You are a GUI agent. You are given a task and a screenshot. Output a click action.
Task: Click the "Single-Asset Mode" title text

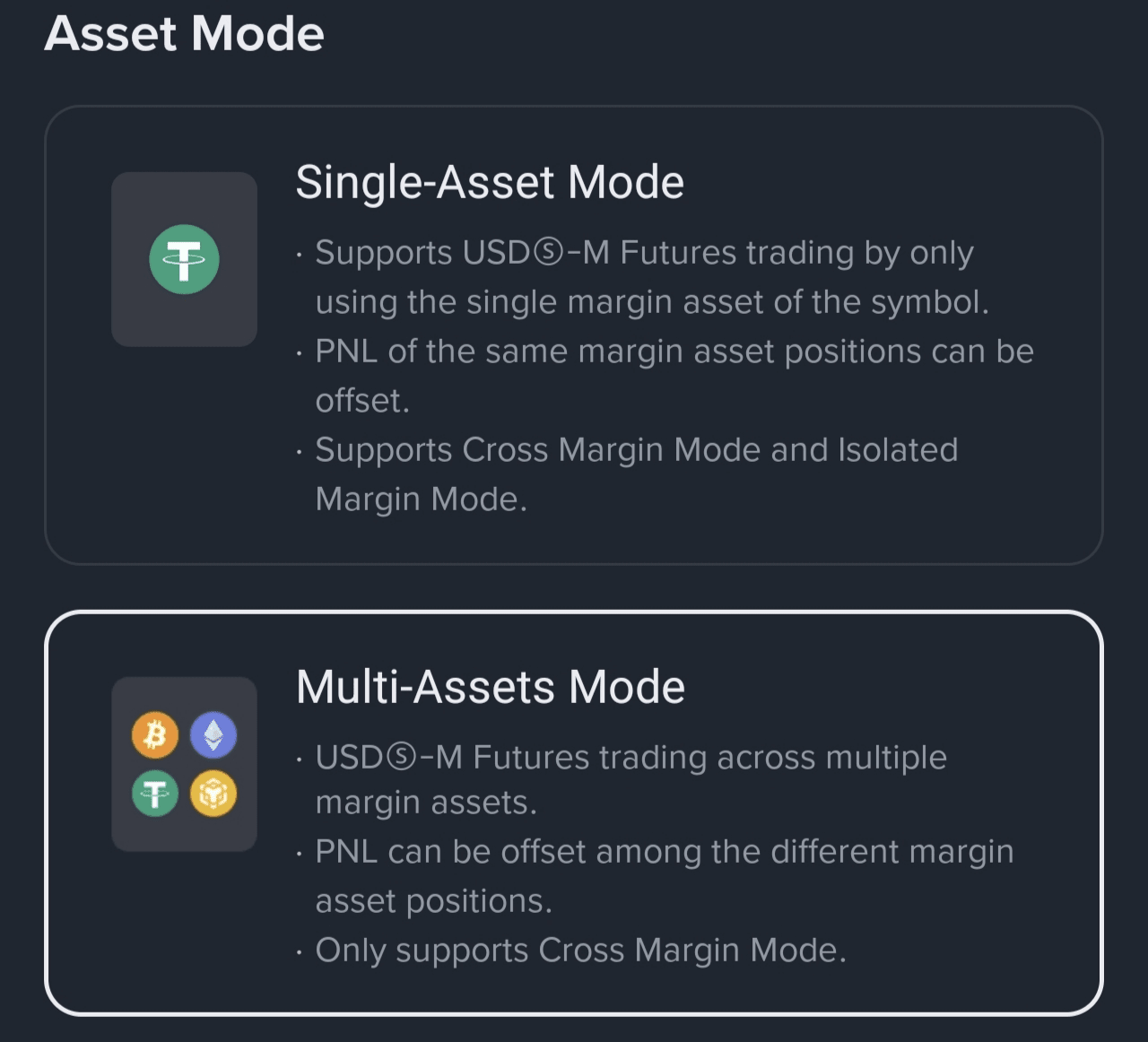click(490, 183)
